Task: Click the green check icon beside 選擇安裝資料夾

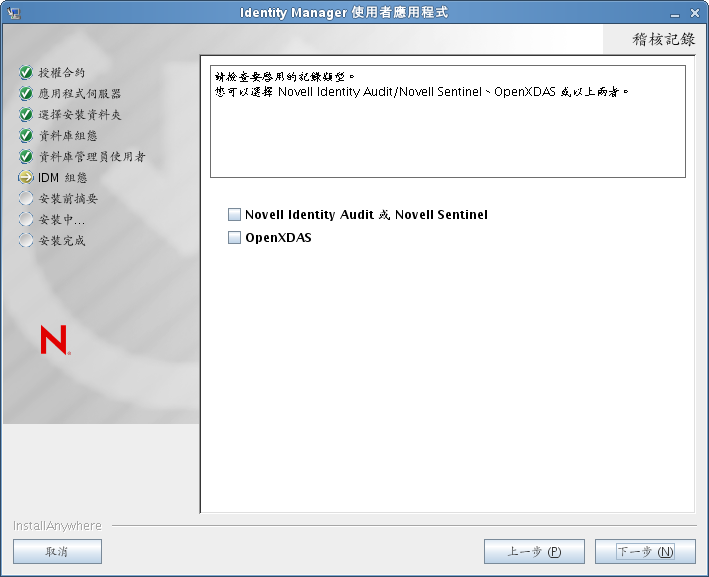Action: tap(26, 114)
